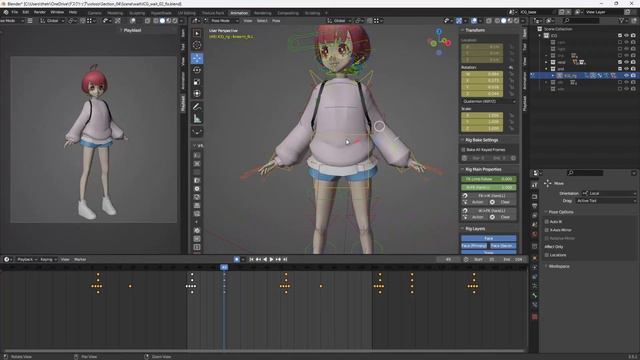The width and height of the screenshot is (640, 360).
Task: Open the Keying dropdown in timeline
Action: 48,260
